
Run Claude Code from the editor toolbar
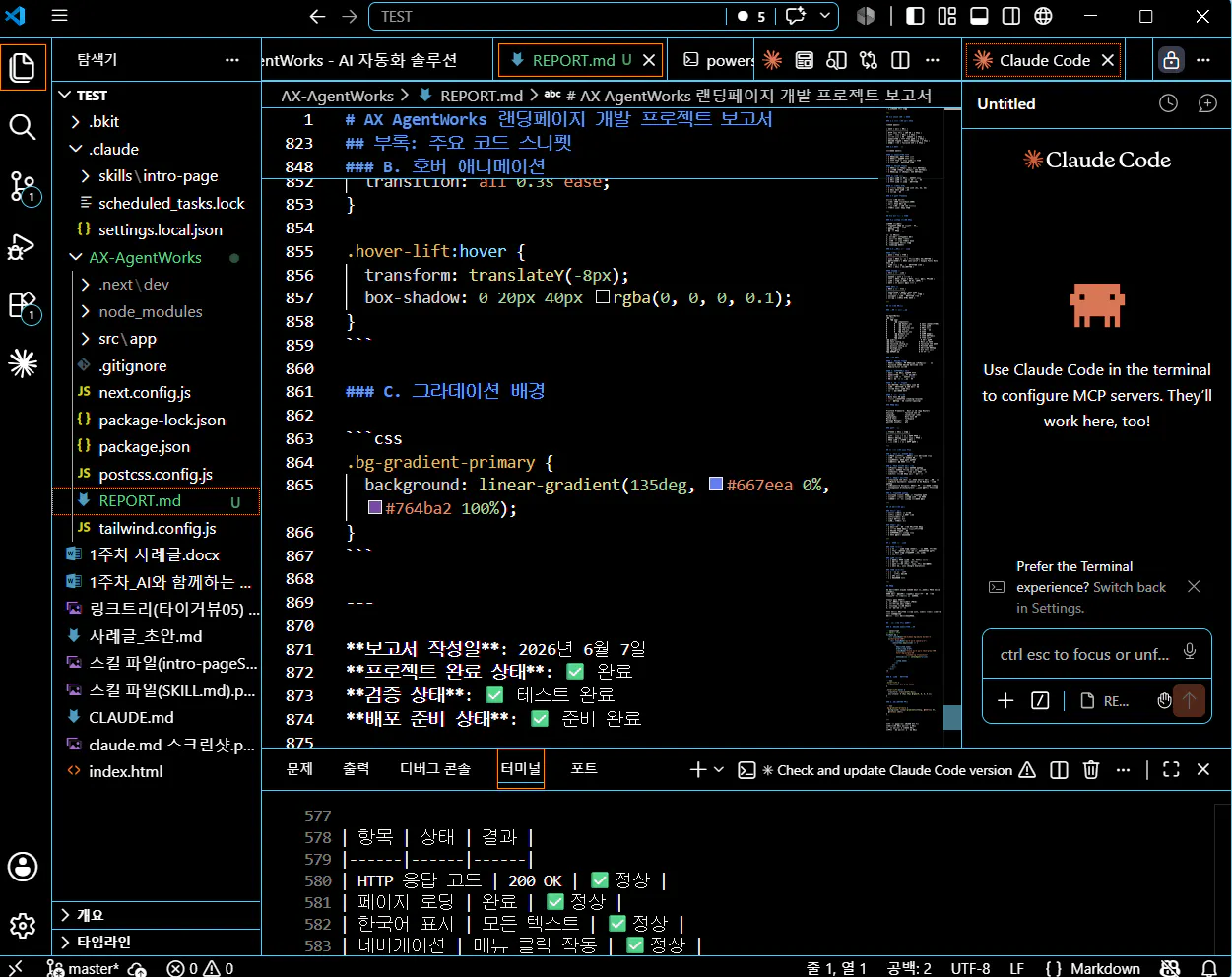tap(772, 60)
